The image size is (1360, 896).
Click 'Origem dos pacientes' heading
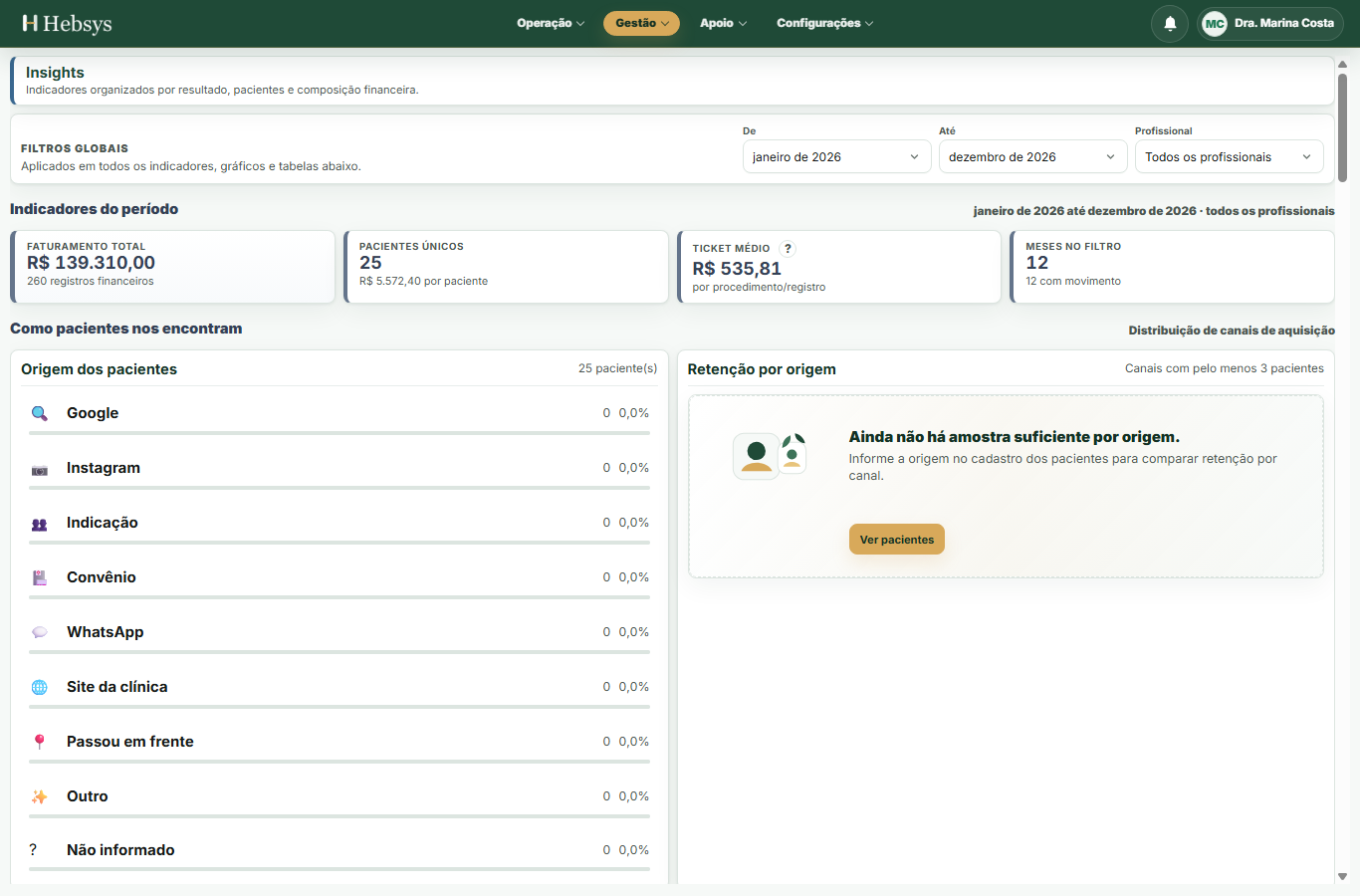tap(100, 369)
